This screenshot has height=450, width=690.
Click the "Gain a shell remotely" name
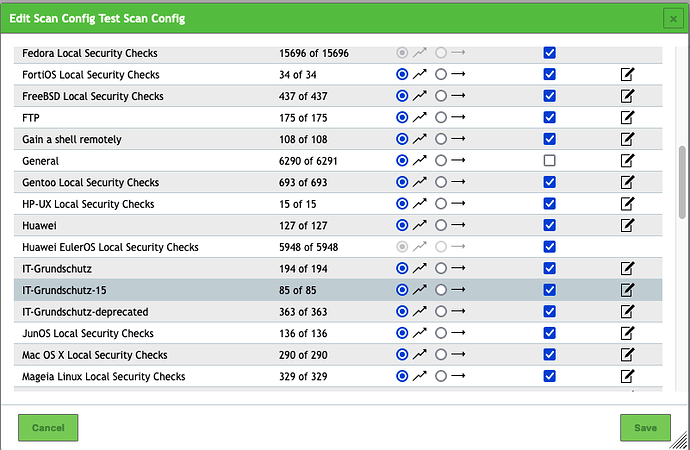72,139
